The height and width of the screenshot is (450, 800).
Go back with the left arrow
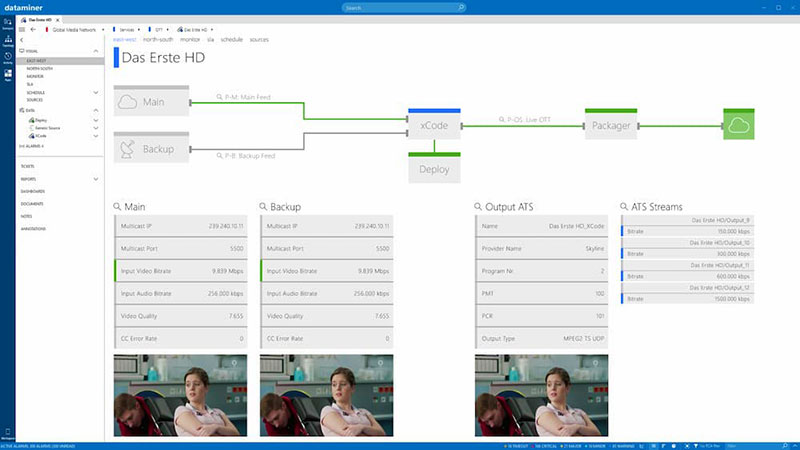click(33, 30)
